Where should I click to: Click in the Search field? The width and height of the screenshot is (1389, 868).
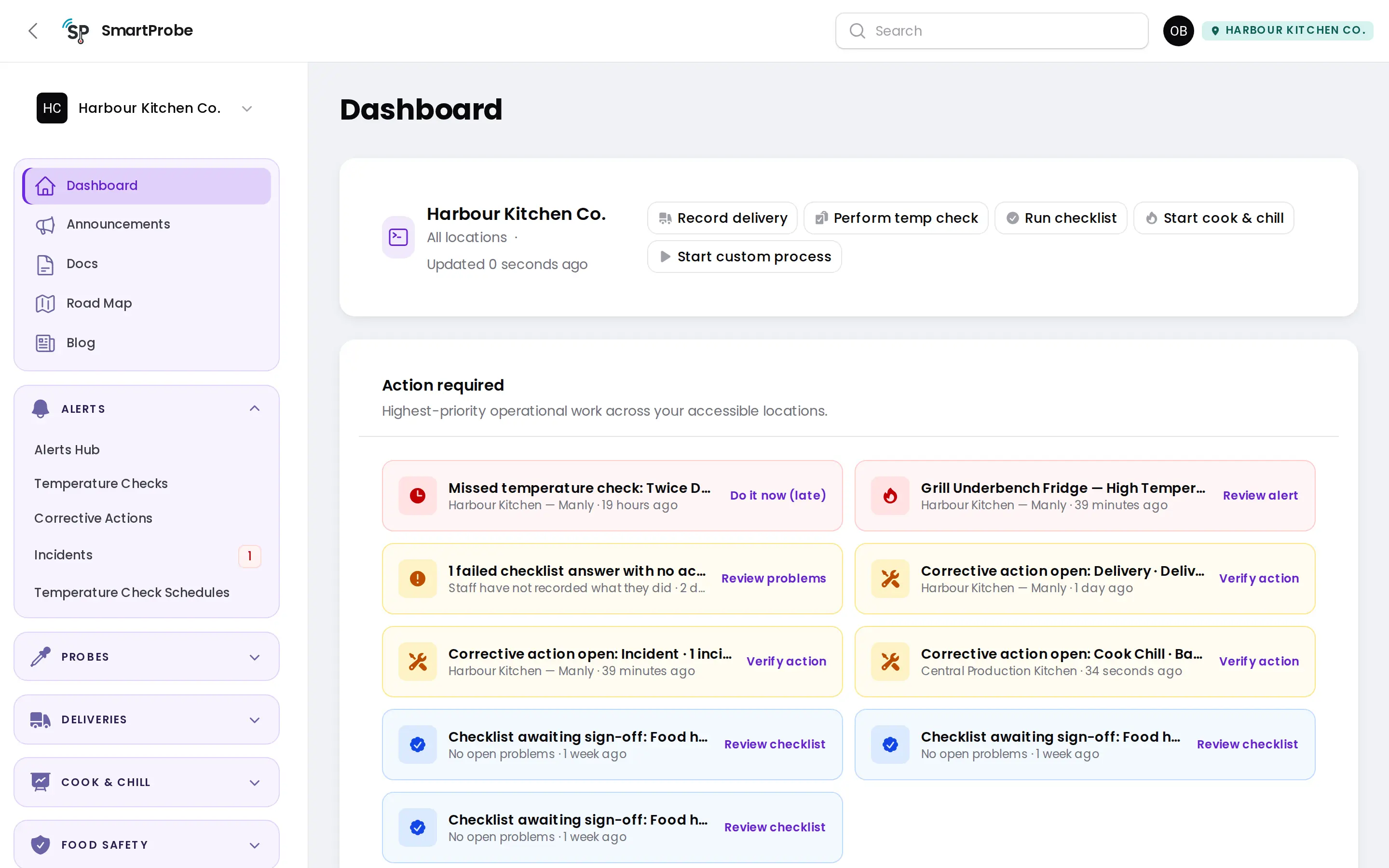[x=992, y=31]
